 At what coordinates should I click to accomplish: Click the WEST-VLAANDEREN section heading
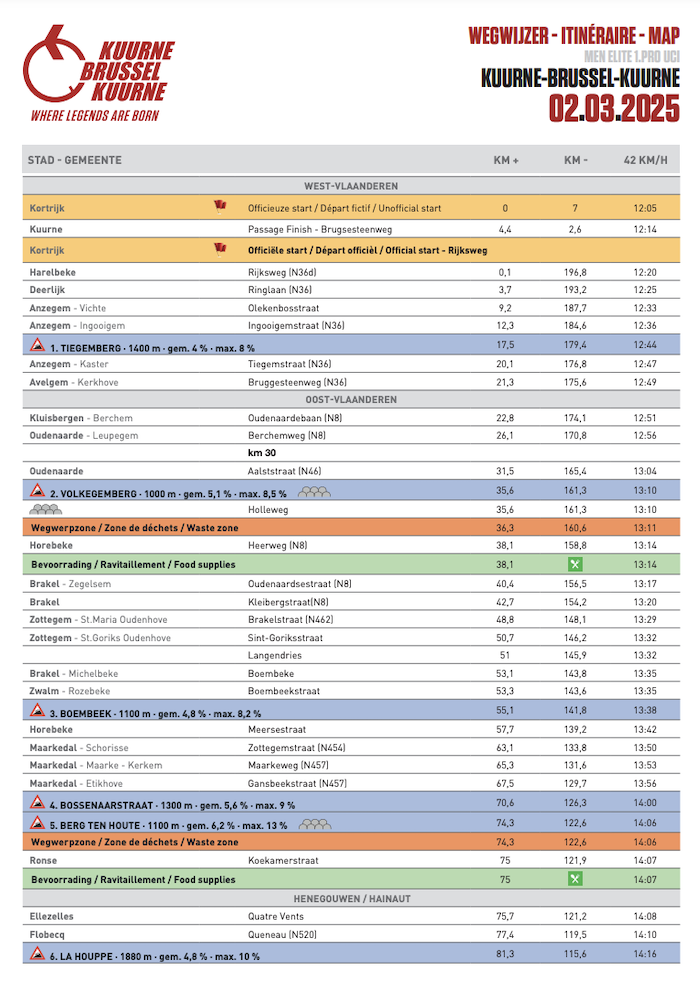351,186
